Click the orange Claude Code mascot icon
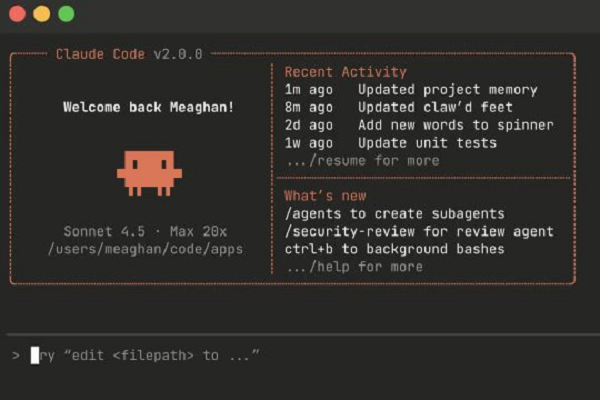Image resolution: width=600 pixels, height=400 pixels. (x=149, y=171)
